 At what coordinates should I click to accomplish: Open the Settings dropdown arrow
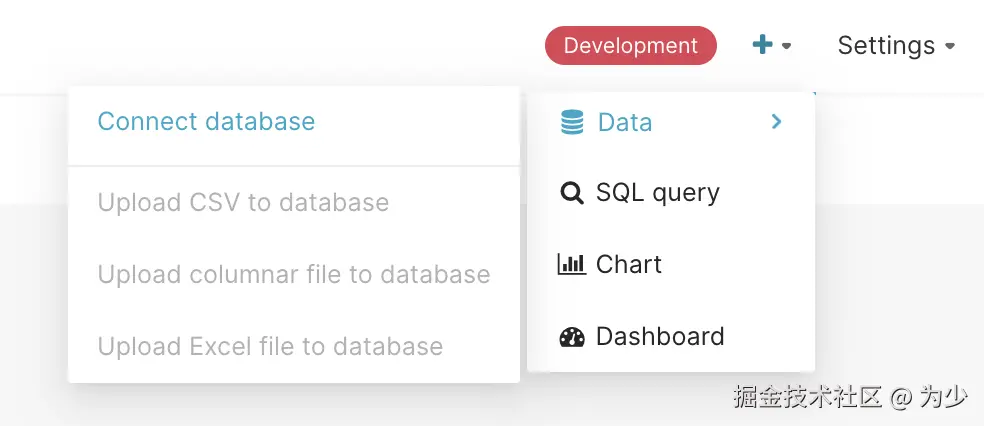950,46
